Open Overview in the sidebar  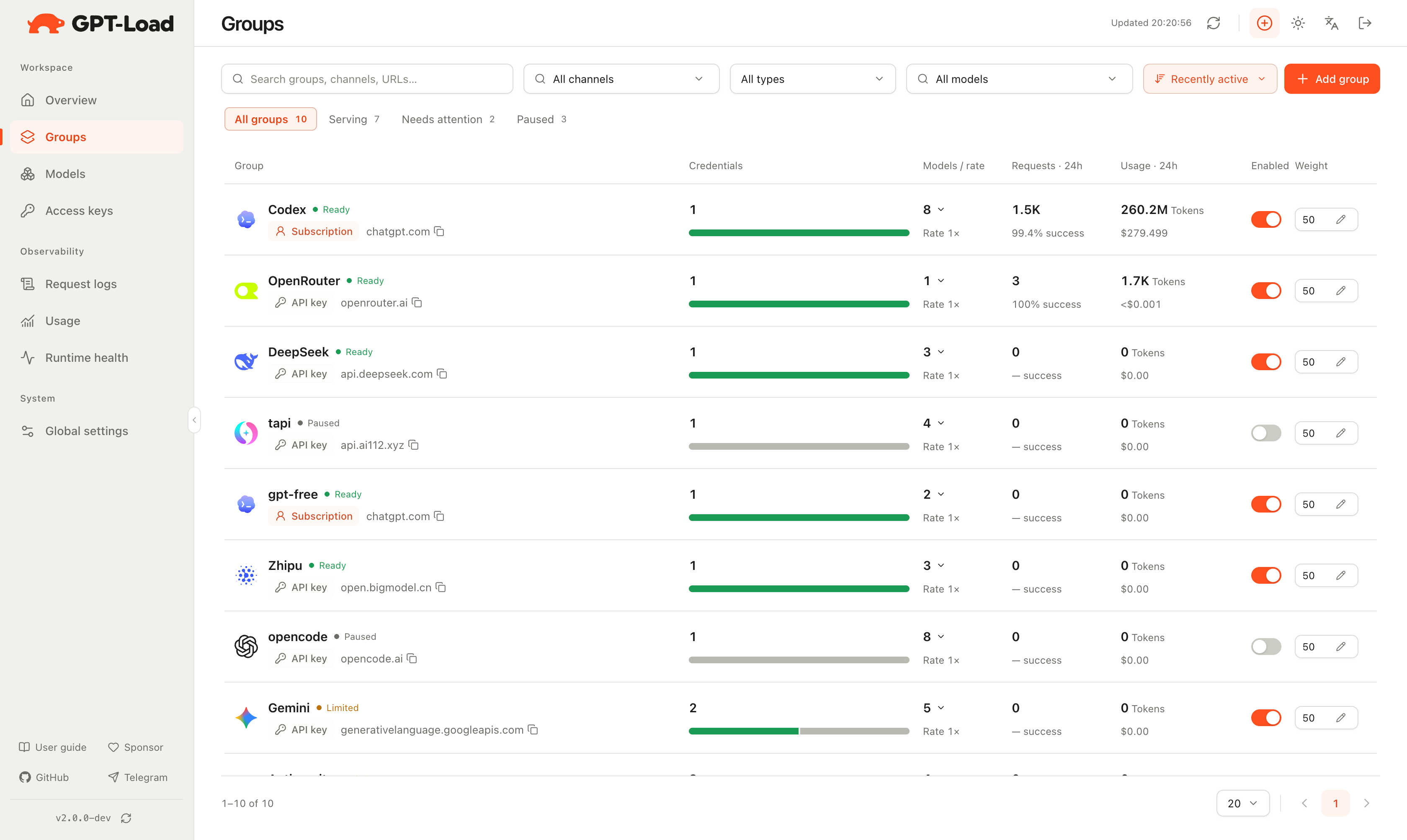click(x=97, y=100)
